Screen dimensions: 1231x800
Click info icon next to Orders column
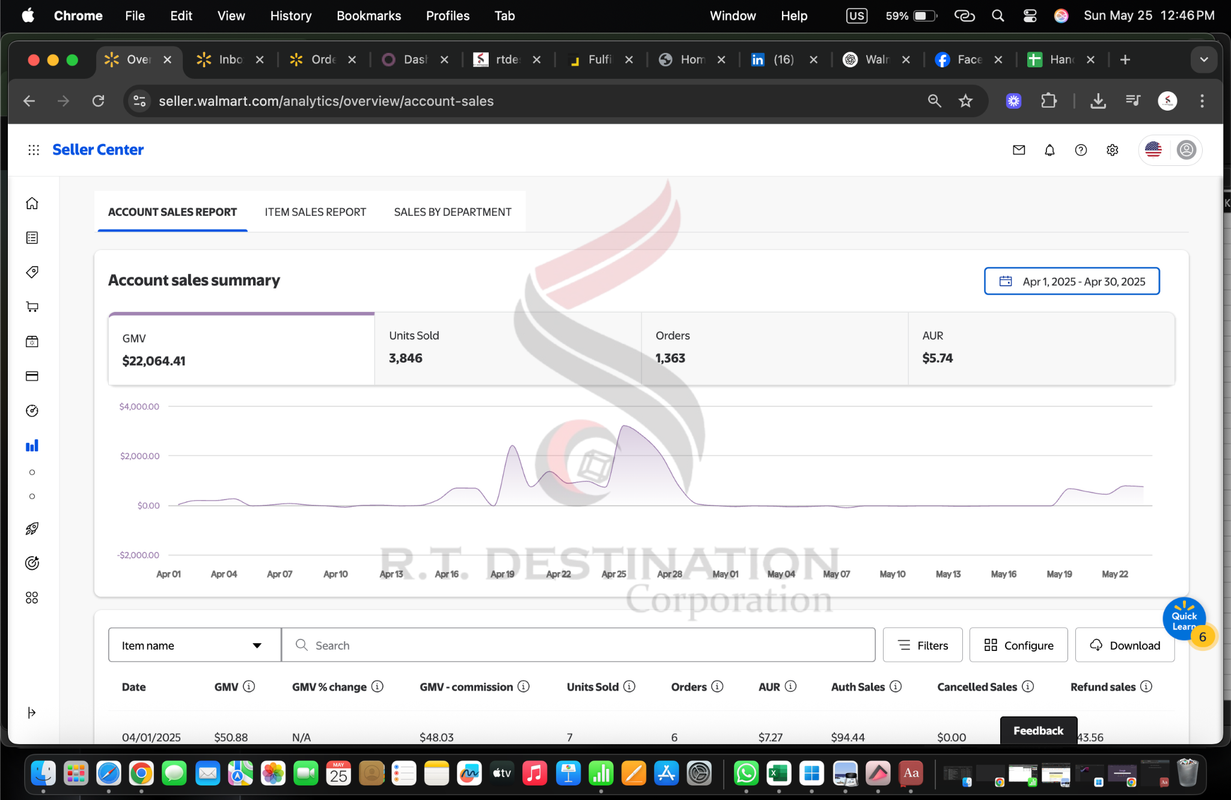coord(718,687)
